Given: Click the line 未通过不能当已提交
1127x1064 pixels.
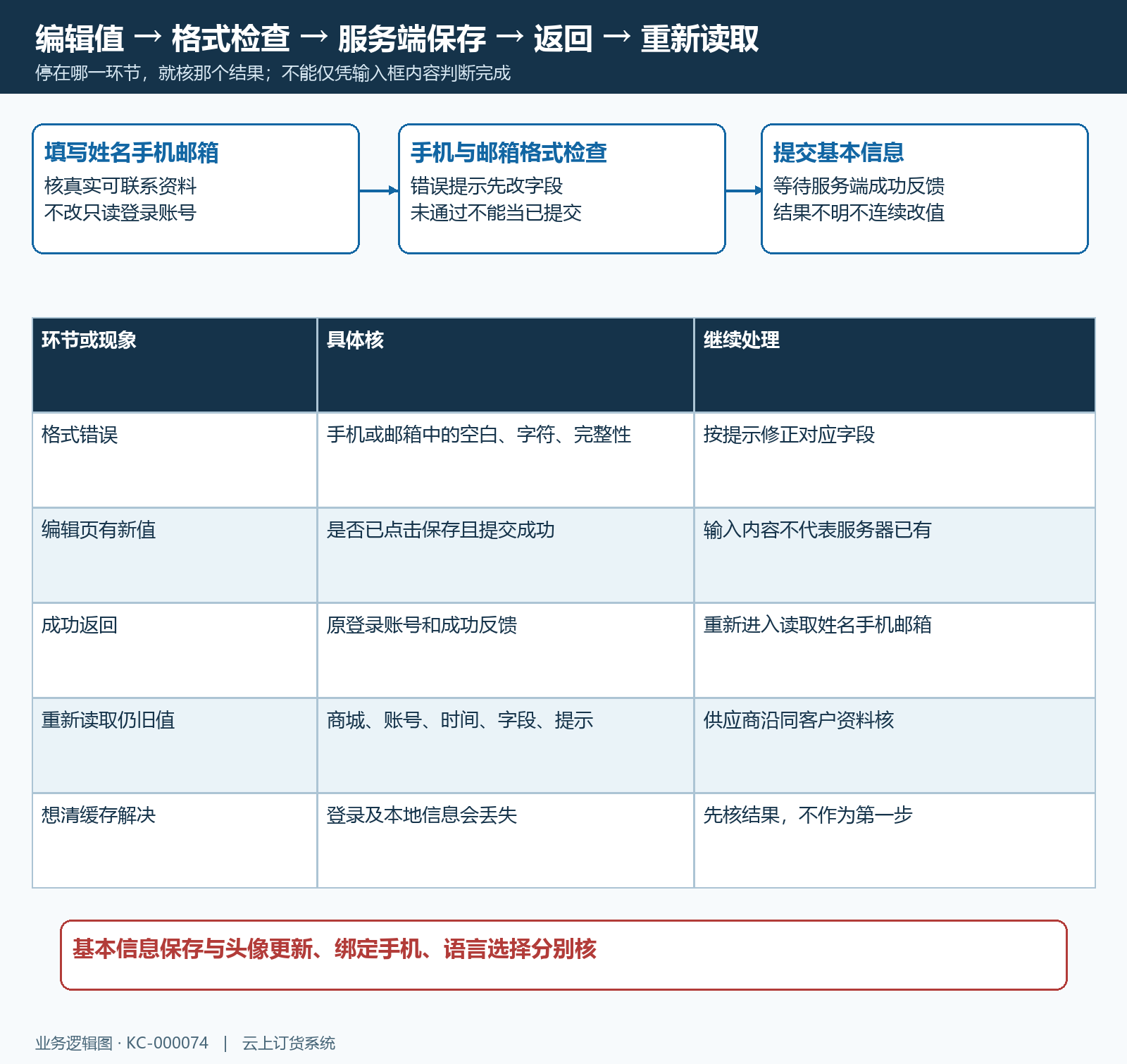Looking at the screenshot, I should click(x=496, y=213).
